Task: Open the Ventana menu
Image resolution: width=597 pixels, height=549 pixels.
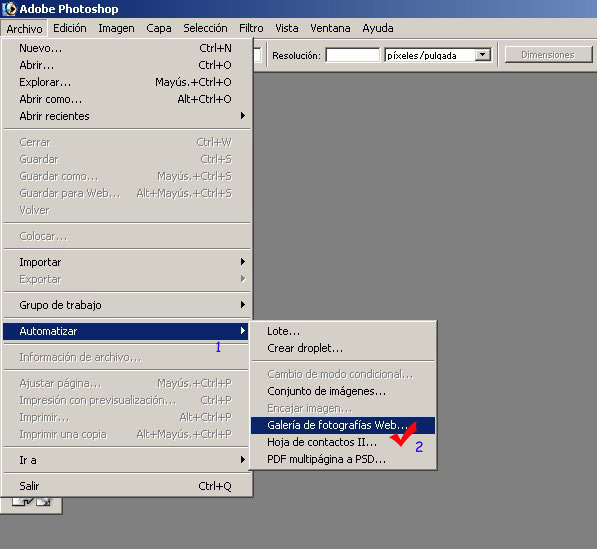Action: (330, 28)
